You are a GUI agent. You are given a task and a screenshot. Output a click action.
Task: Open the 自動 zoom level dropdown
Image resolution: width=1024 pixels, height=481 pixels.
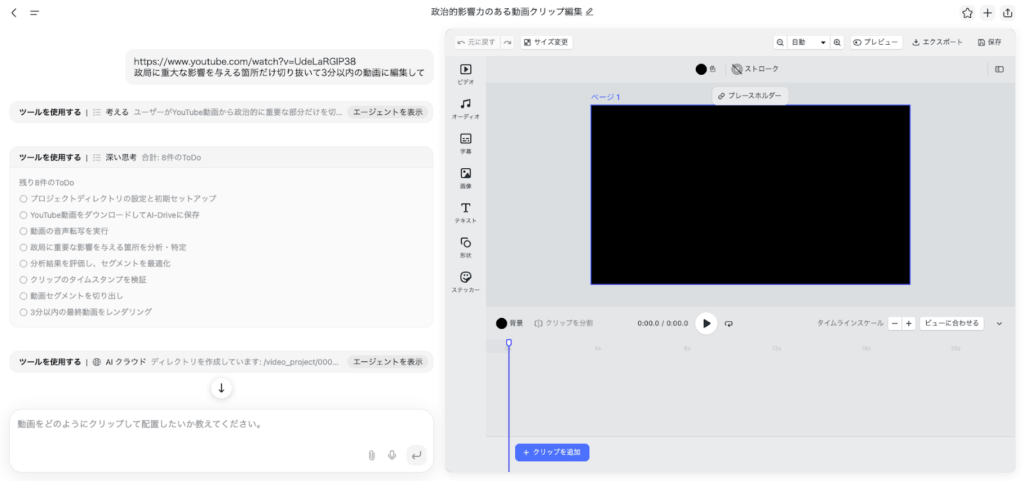tap(809, 43)
